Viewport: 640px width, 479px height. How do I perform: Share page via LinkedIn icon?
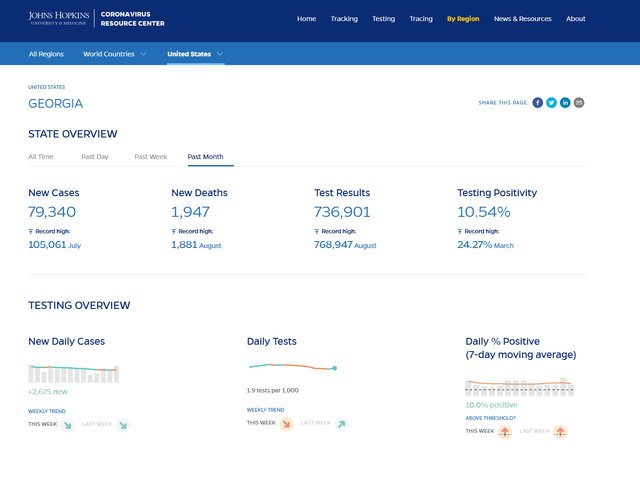[x=565, y=103]
